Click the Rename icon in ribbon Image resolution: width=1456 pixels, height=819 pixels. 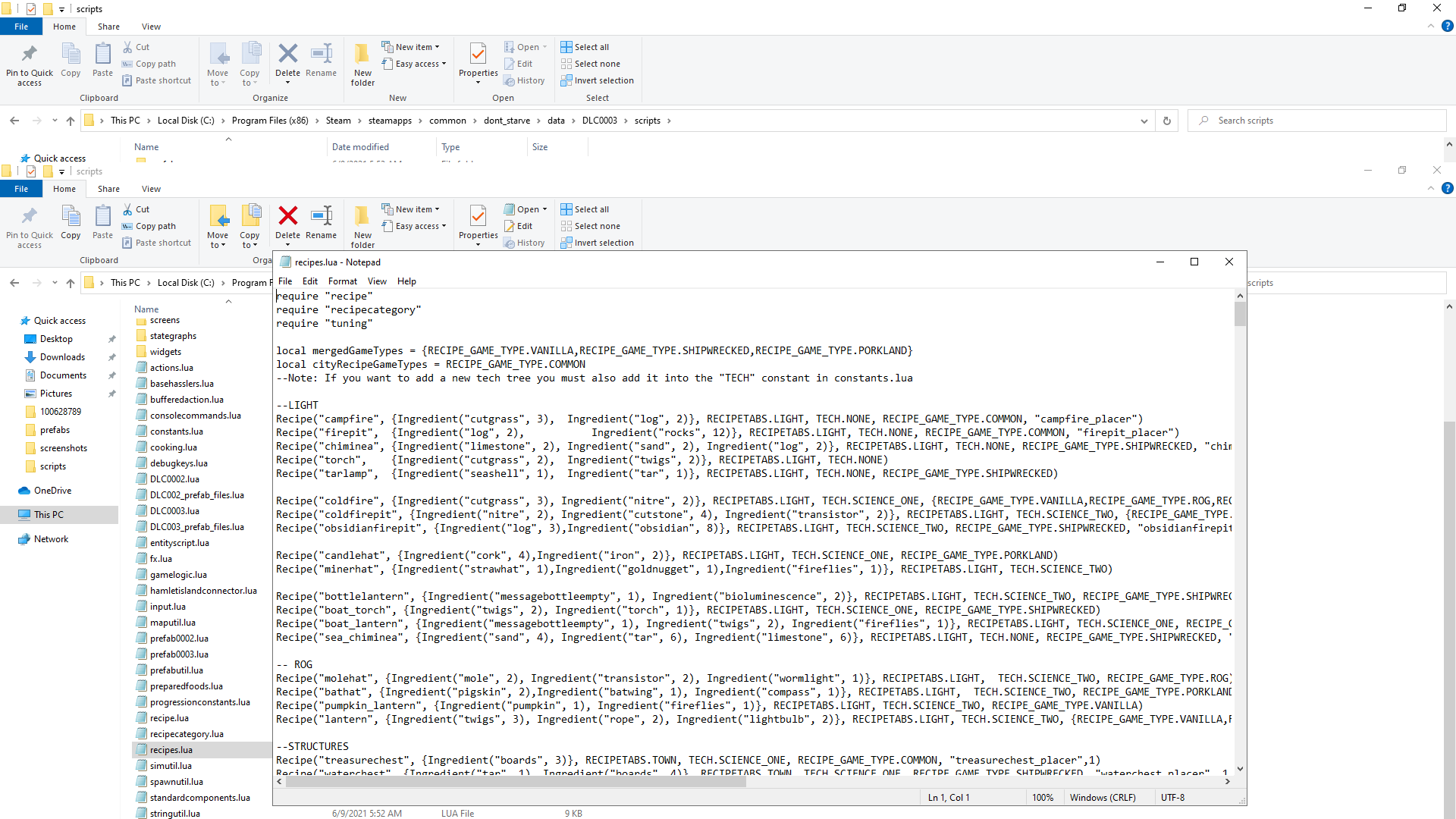pyautogui.click(x=322, y=216)
